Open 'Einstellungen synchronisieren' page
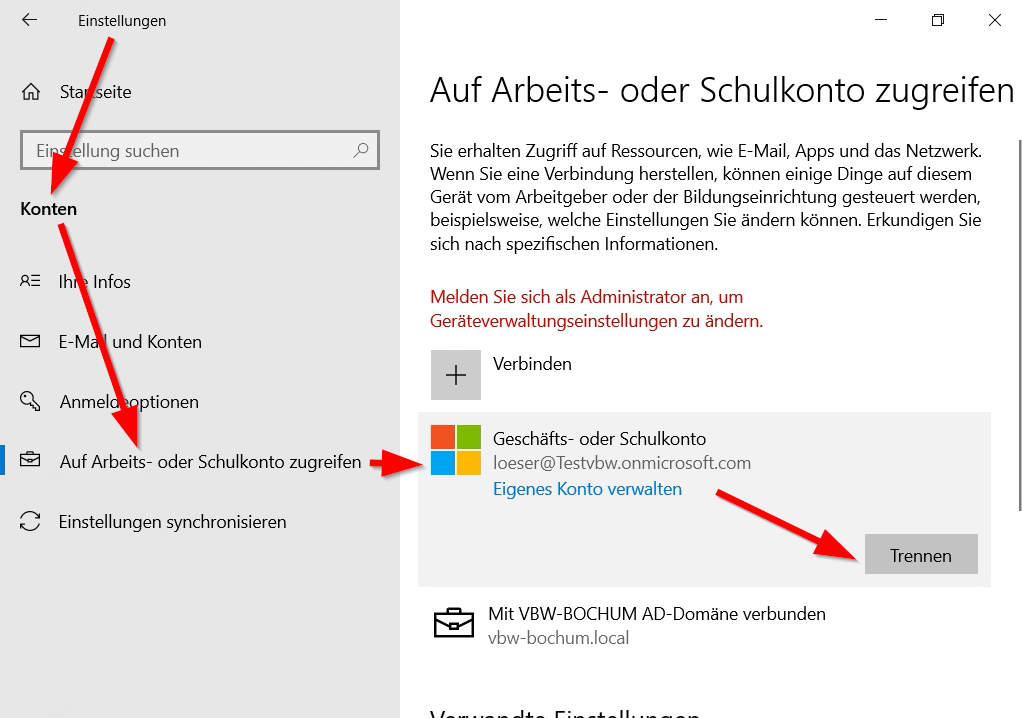 point(172,522)
